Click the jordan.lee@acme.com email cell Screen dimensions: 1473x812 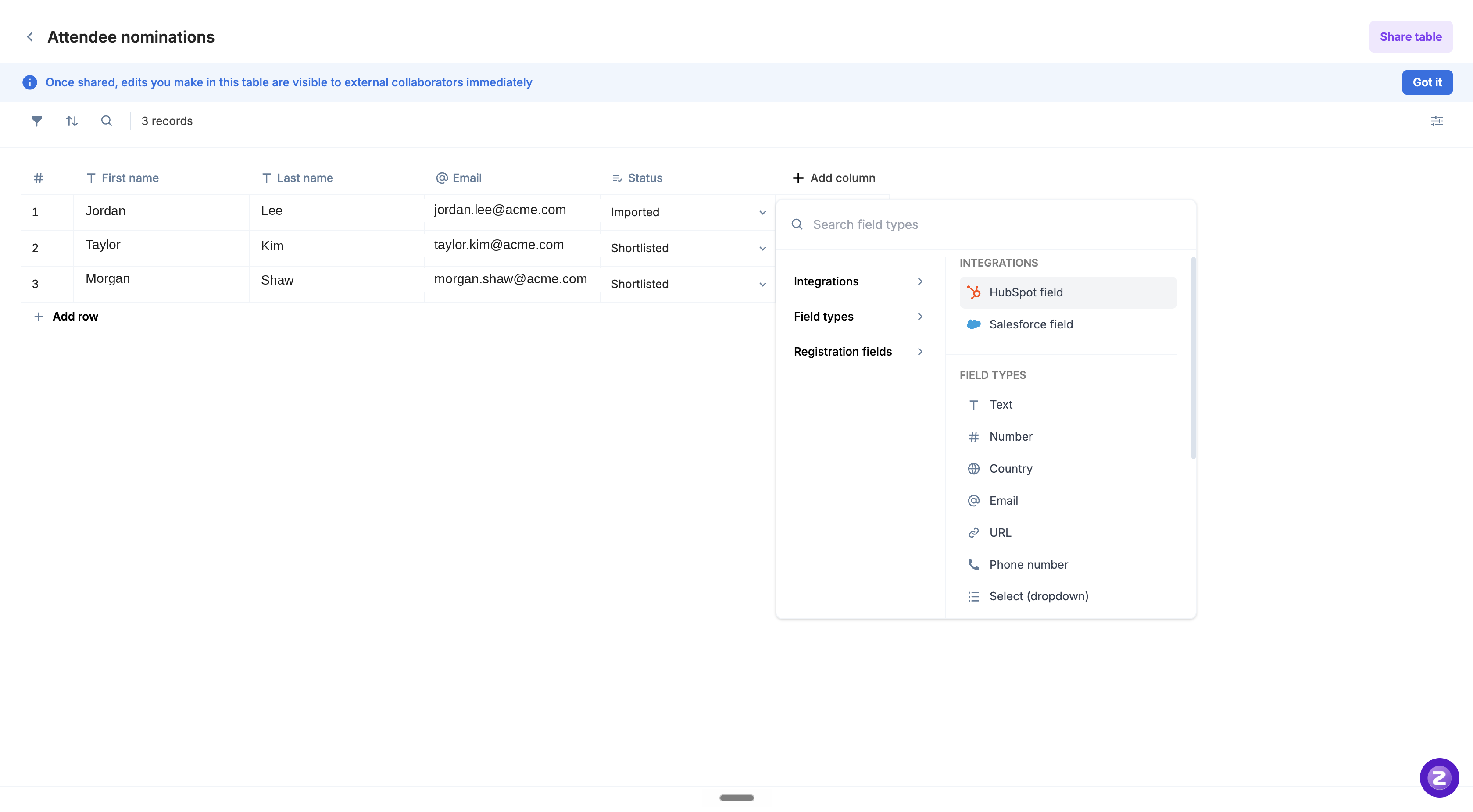click(512, 212)
